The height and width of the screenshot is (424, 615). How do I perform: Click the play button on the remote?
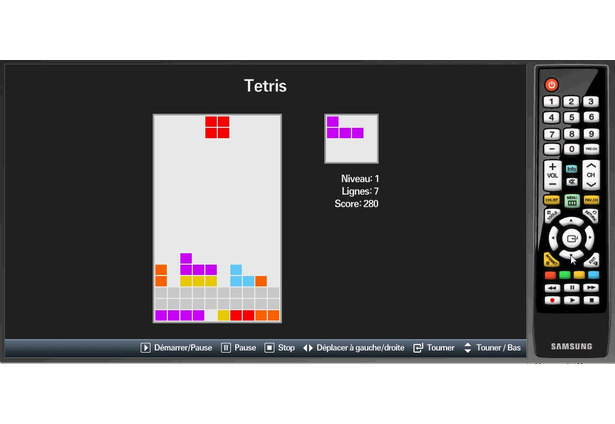point(572,300)
